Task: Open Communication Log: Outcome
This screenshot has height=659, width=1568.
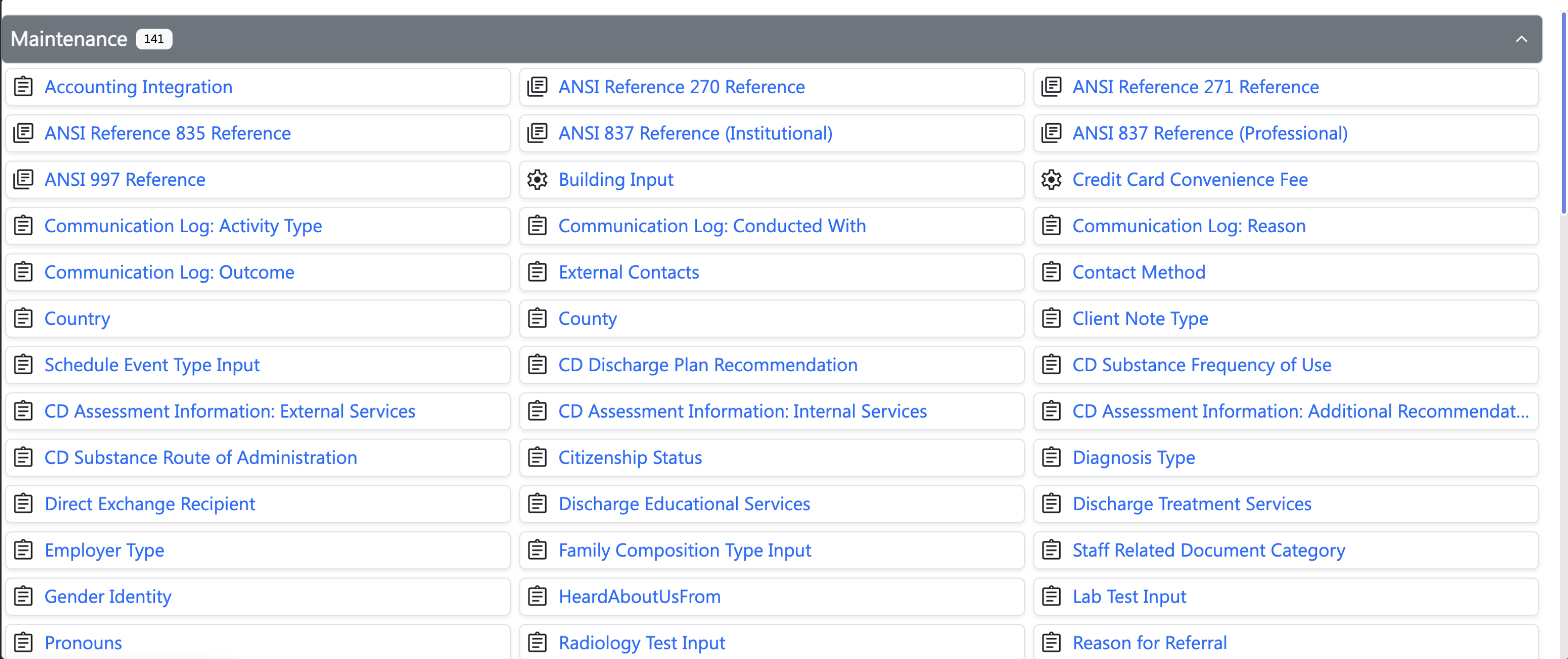Action: coord(169,272)
